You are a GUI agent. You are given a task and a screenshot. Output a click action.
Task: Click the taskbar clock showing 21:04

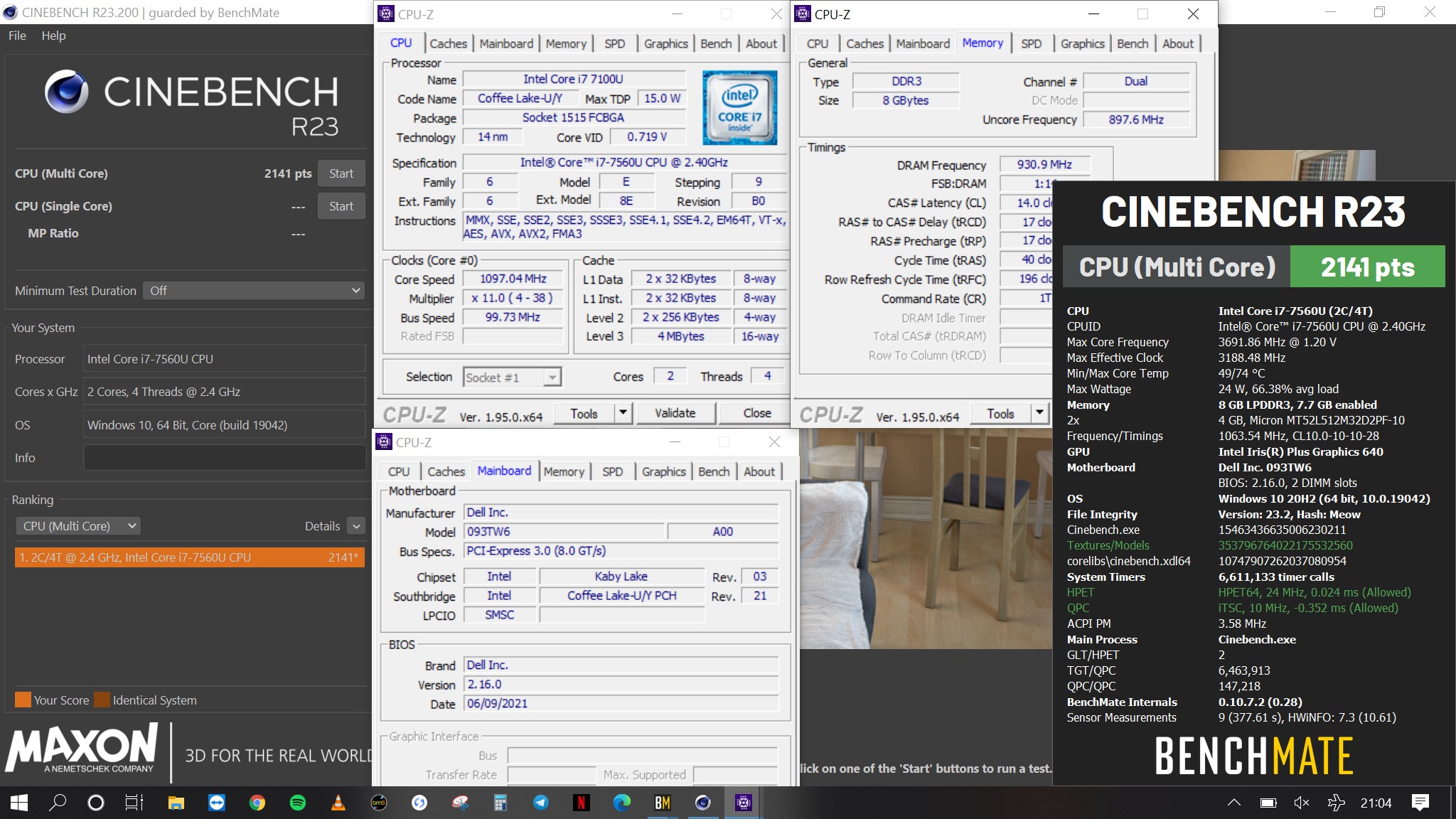point(1376,803)
